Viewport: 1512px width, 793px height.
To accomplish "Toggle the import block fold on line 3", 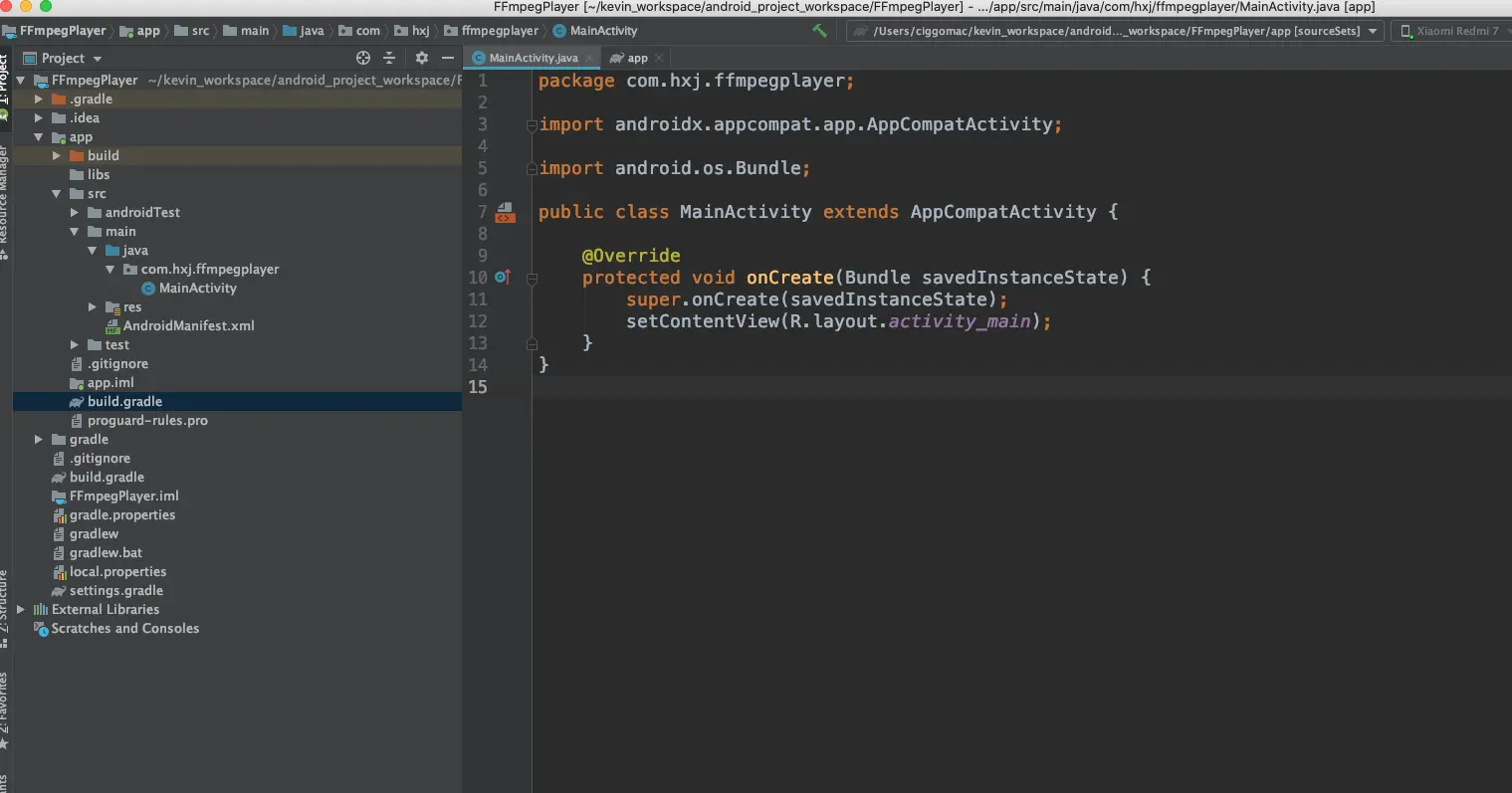I will (532, 125).
